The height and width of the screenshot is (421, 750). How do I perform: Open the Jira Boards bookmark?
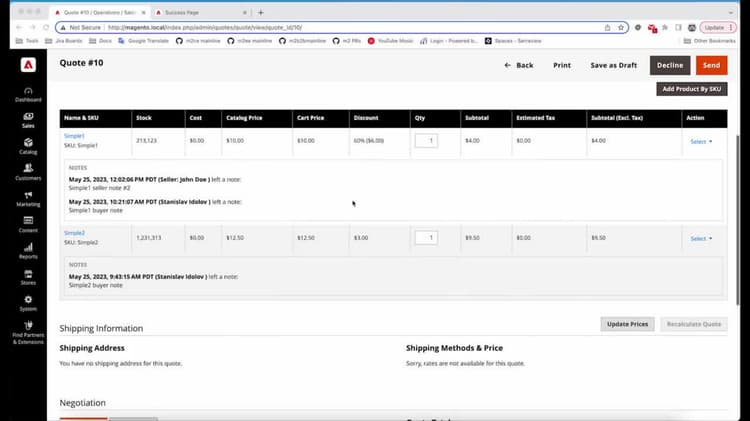[64, 41]
